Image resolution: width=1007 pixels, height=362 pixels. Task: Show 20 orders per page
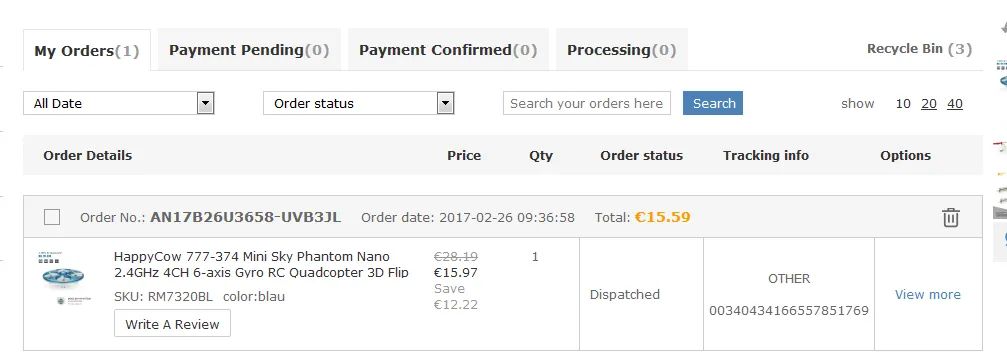point(929,103)
